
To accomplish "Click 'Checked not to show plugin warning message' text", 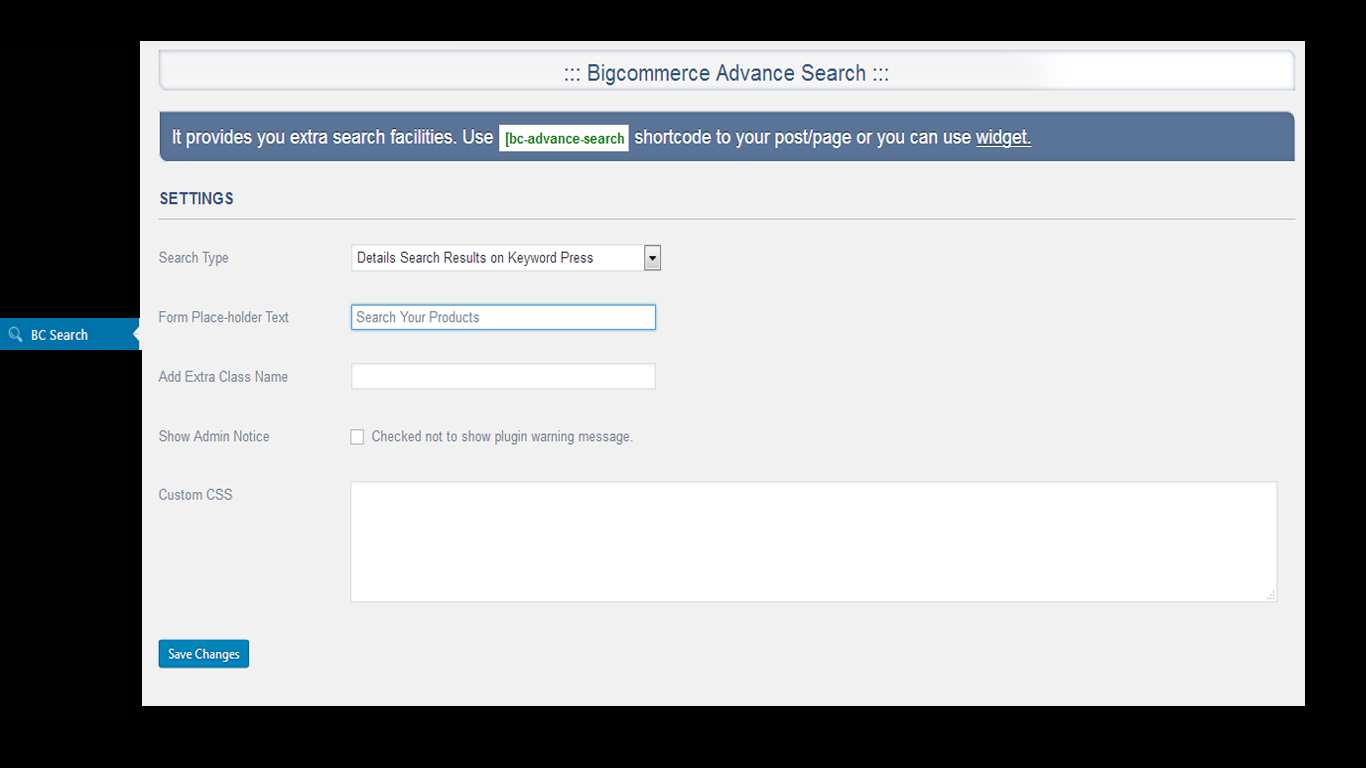I will pos(502,437).
